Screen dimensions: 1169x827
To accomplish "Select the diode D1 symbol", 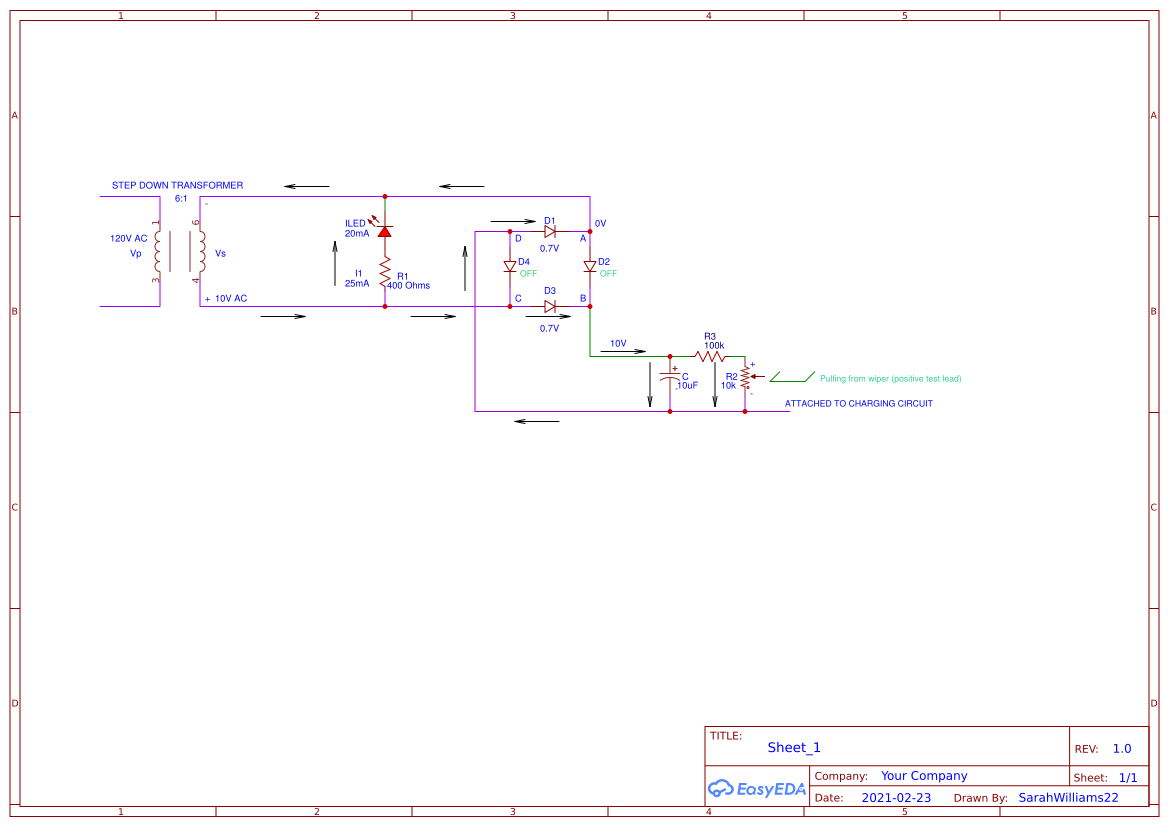I will (550, 230).
